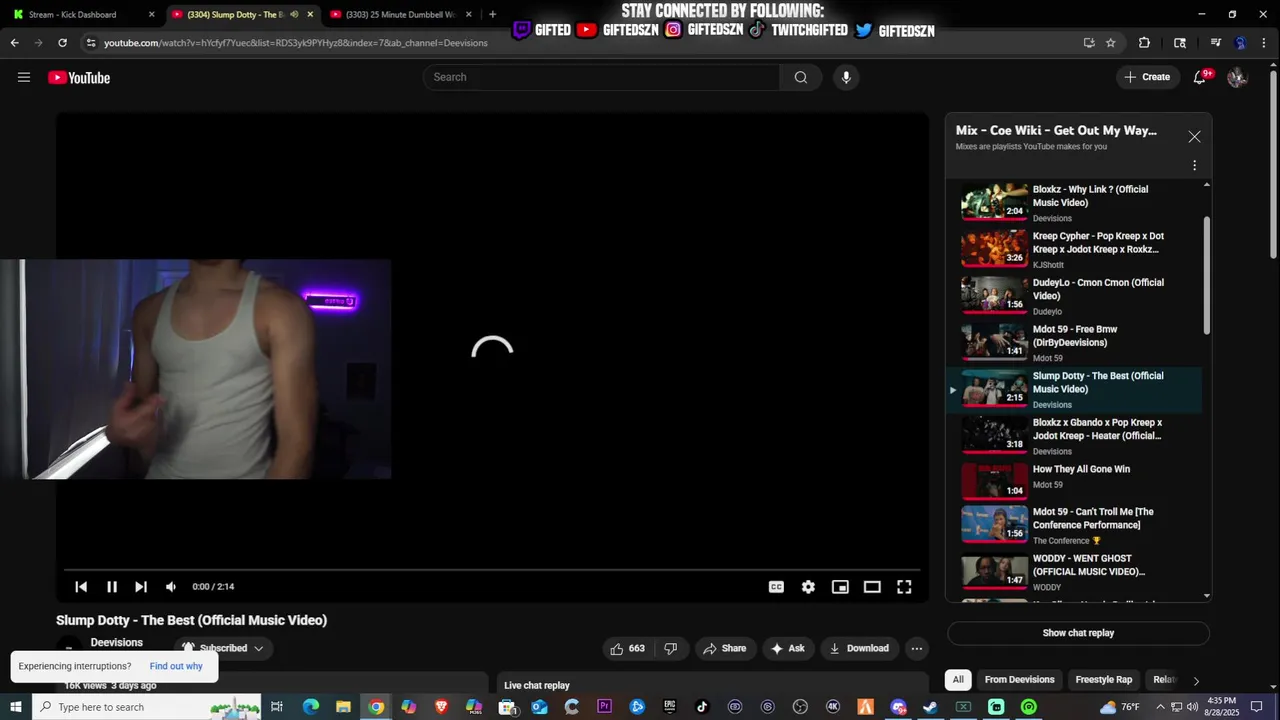
Task: Skip to the previous video
Action: click(81, 587)
